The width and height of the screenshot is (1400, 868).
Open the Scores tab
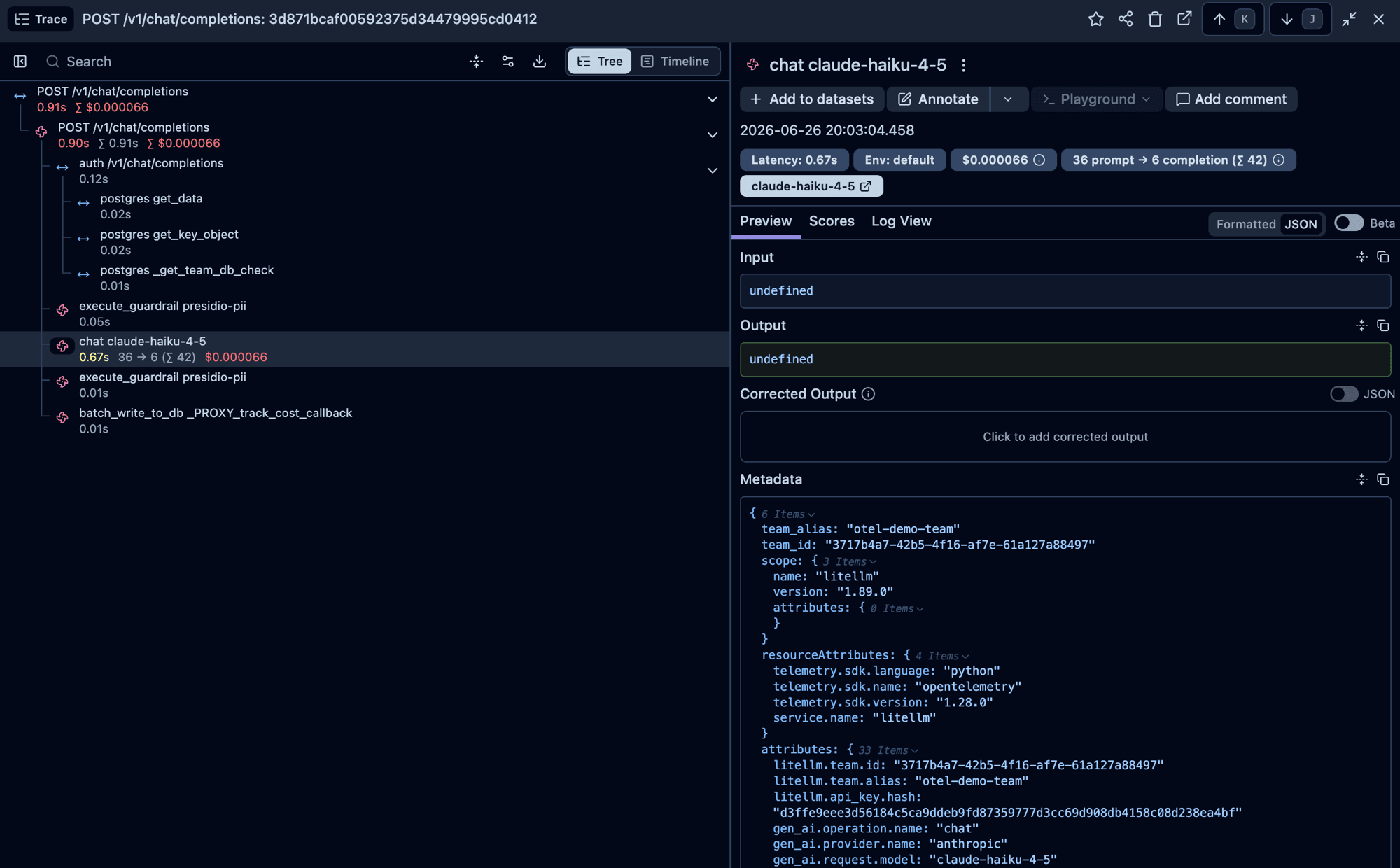point(832,221)
